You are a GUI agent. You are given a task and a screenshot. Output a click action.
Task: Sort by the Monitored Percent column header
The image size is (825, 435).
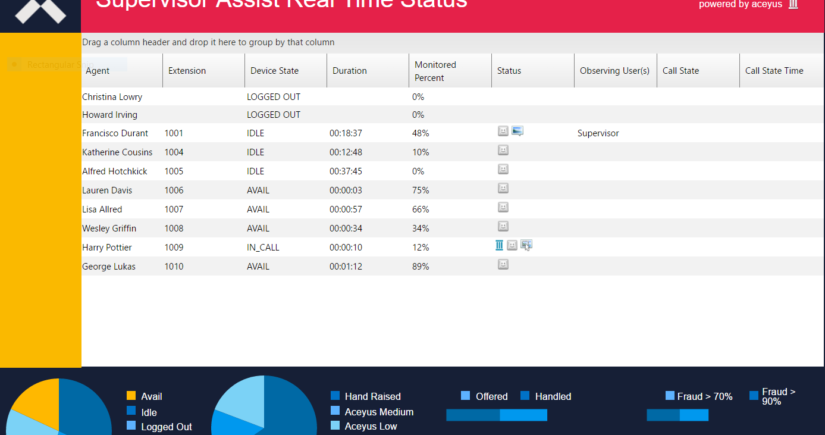point(450,70)
